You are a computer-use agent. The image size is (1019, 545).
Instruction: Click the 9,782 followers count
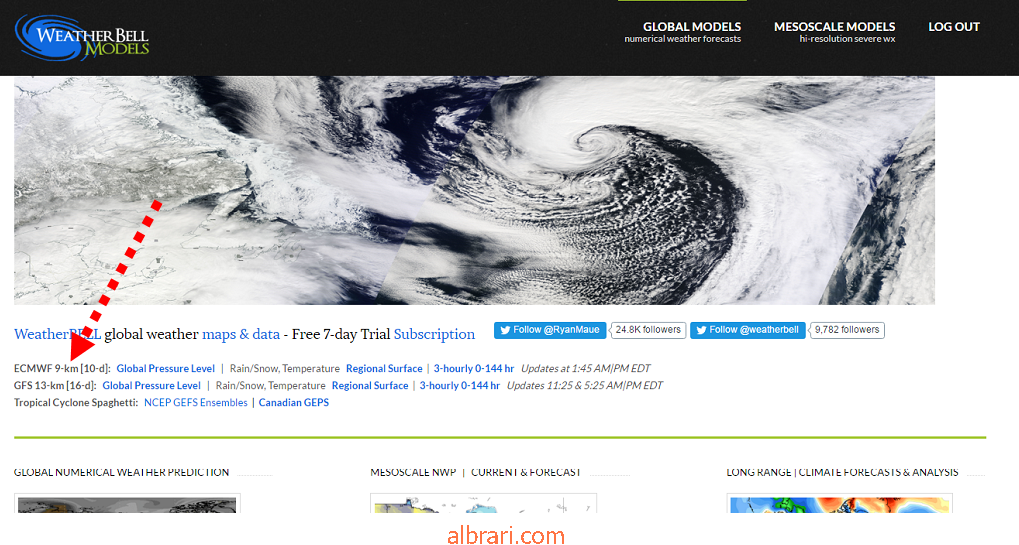click(x=847, y=330)
